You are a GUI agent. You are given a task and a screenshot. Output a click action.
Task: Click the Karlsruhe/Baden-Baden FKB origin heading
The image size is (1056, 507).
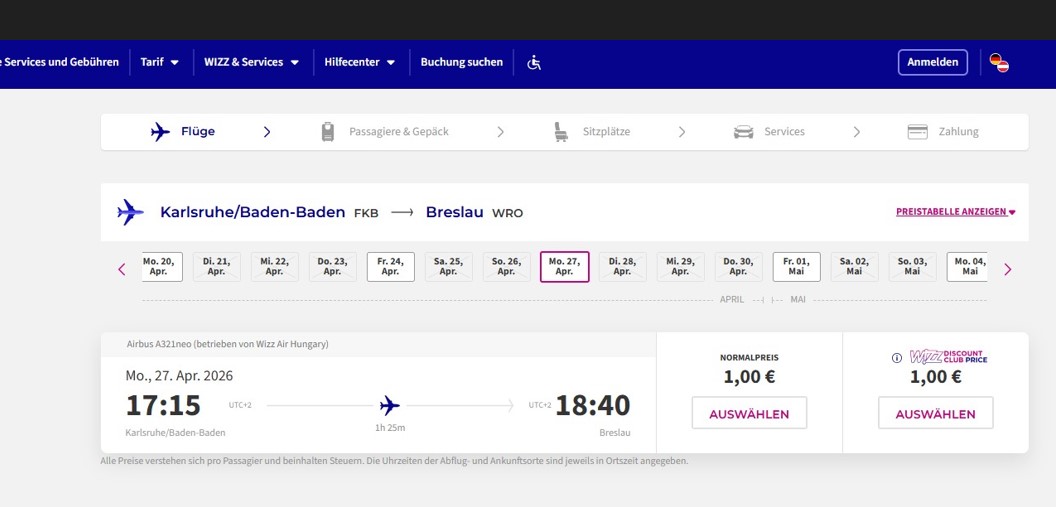[x=269, y=213]
